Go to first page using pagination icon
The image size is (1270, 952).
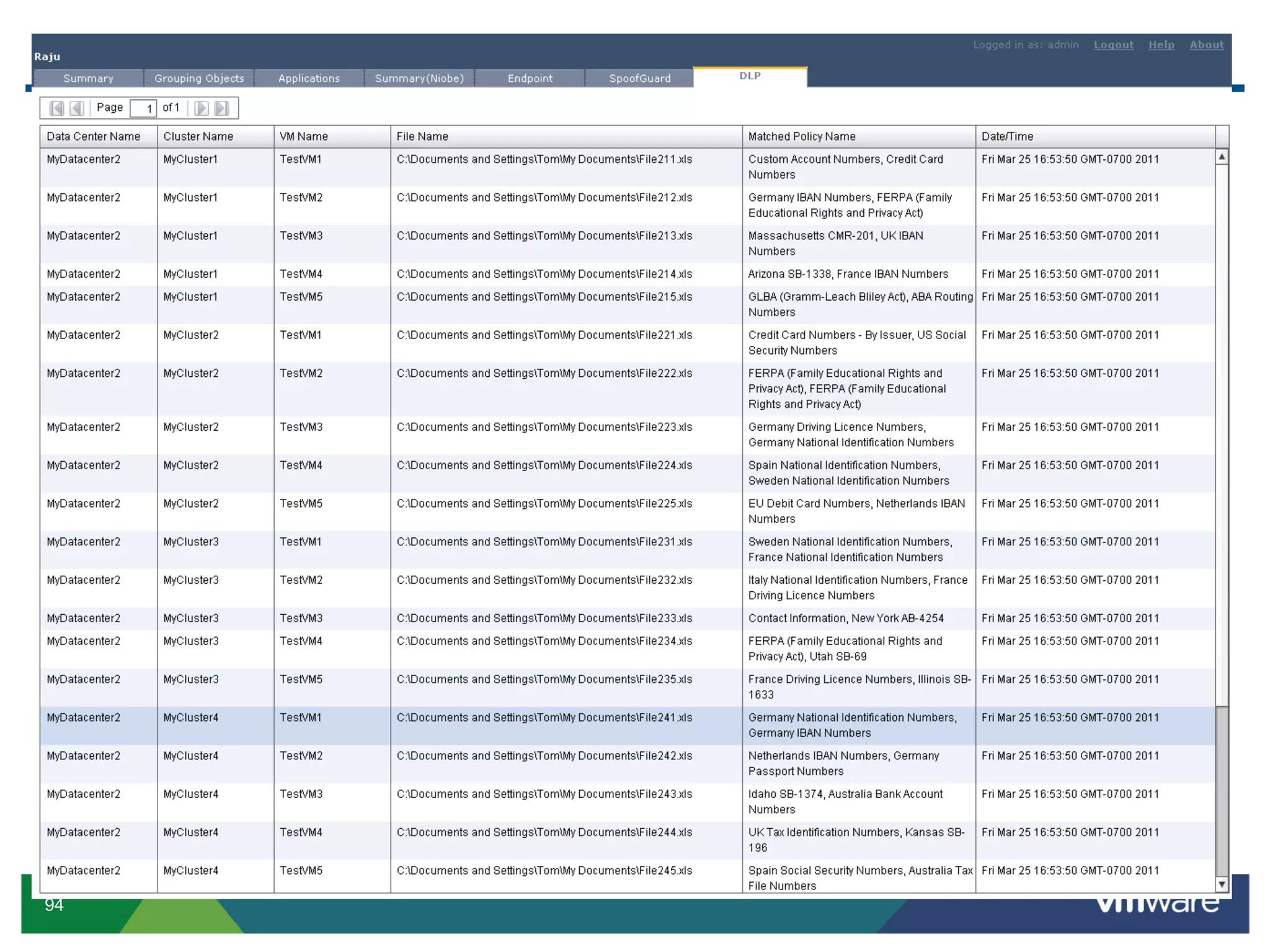56,108
